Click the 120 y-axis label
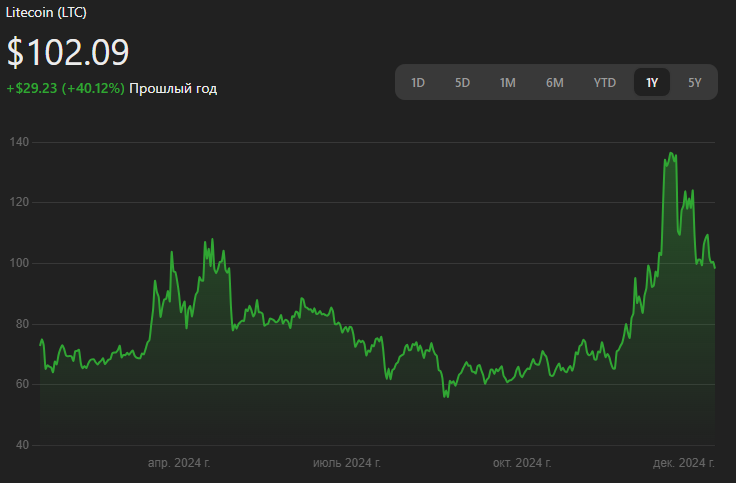This screenshot has width=736, height=483. point(19,202)
